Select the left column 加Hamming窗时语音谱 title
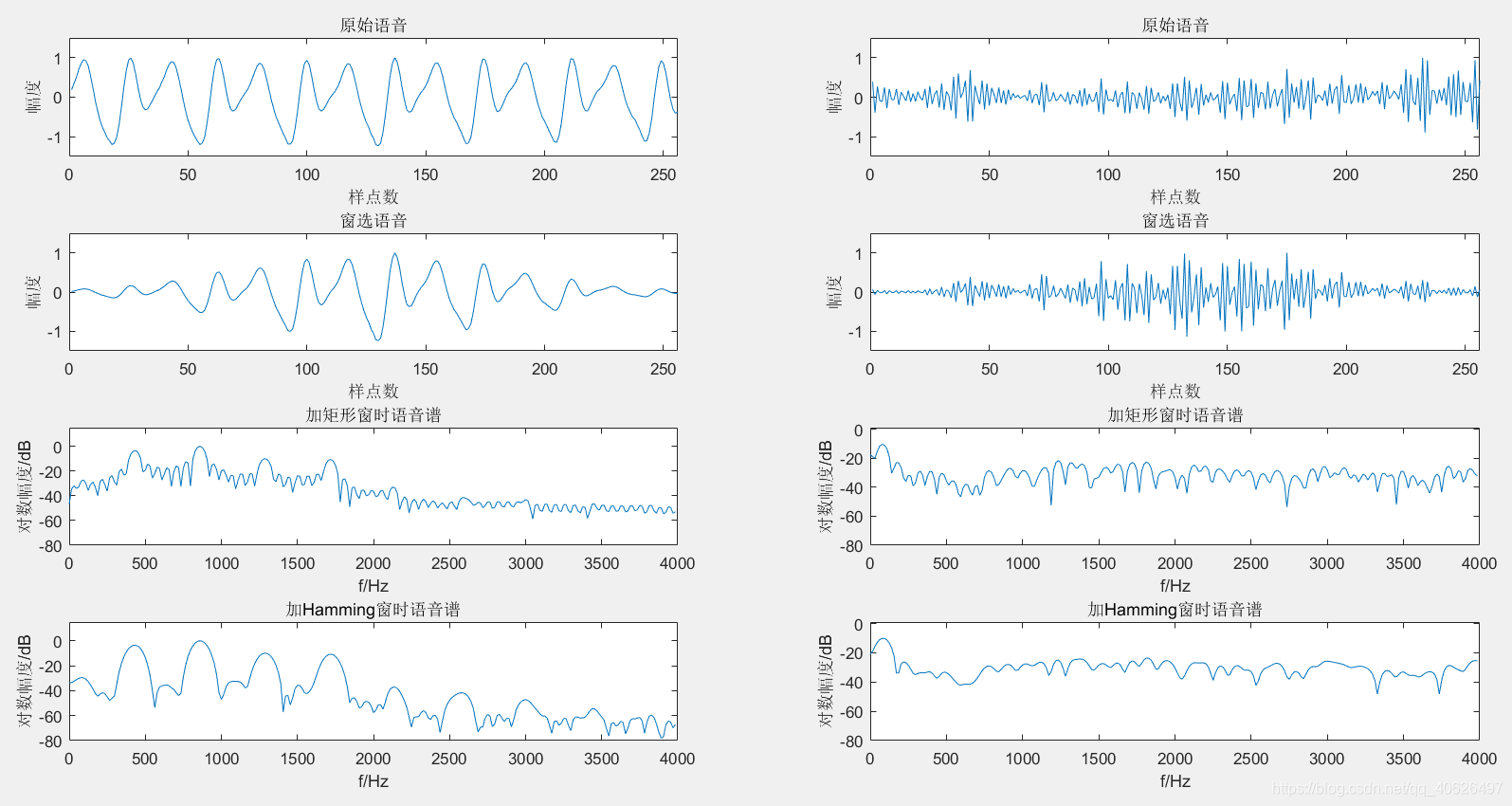The height and width of the screenshot is (806, 1512). click(x=373, y=610)
